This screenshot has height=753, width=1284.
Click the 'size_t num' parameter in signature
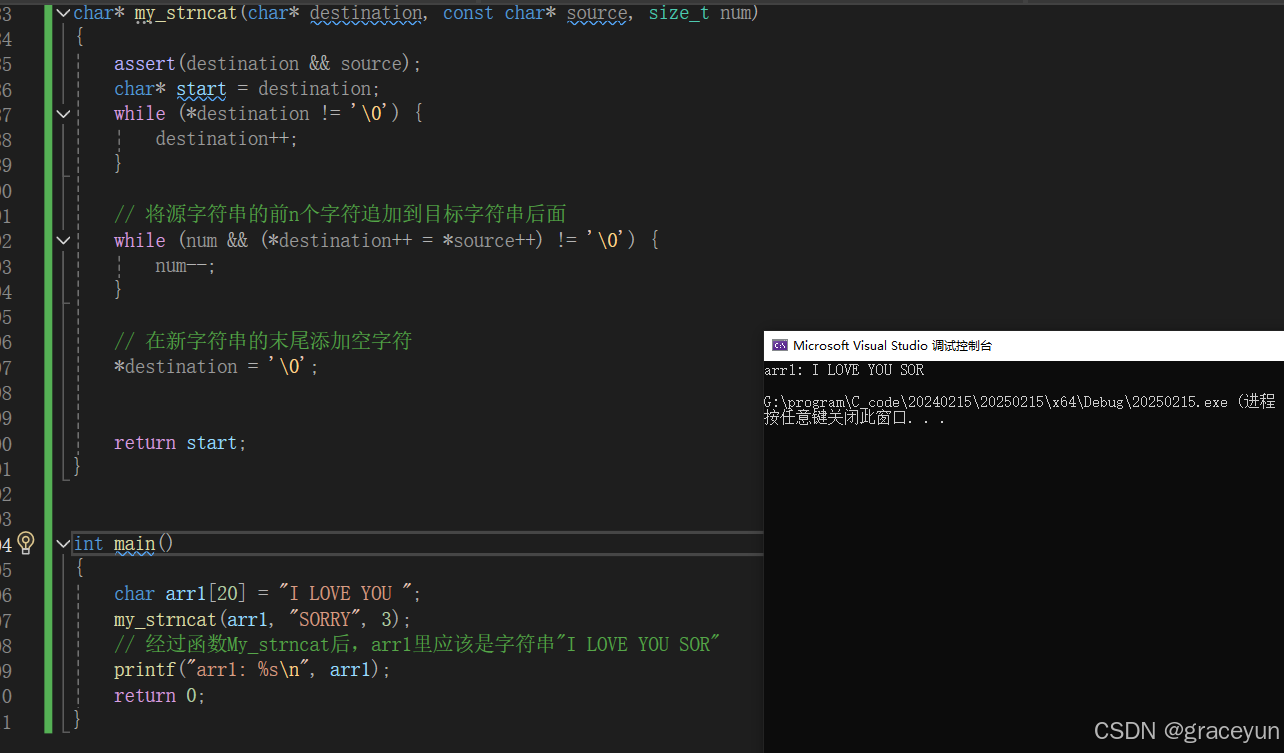698,13
